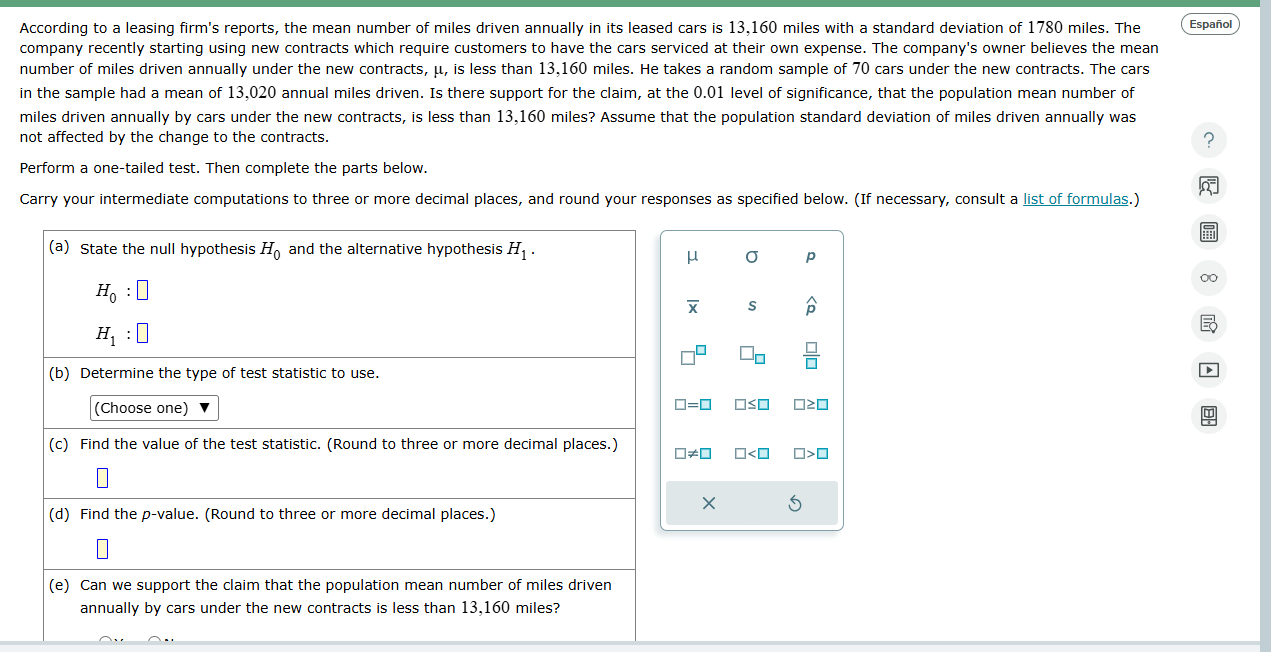Click the test statistic value input box
Viewport: 1271px width, 652px height.
tap(102, 478)
